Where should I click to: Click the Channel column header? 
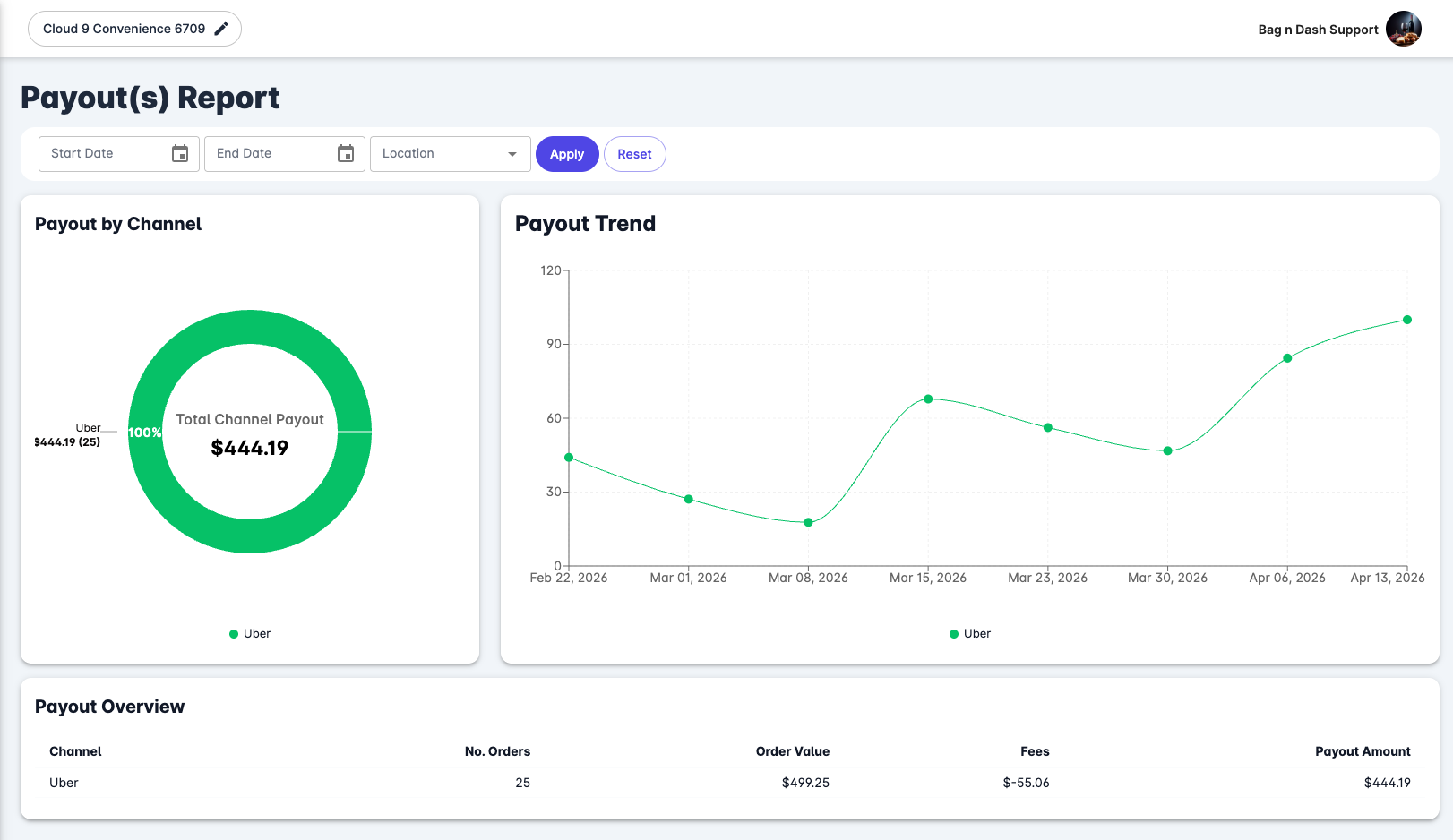[75, 751]
